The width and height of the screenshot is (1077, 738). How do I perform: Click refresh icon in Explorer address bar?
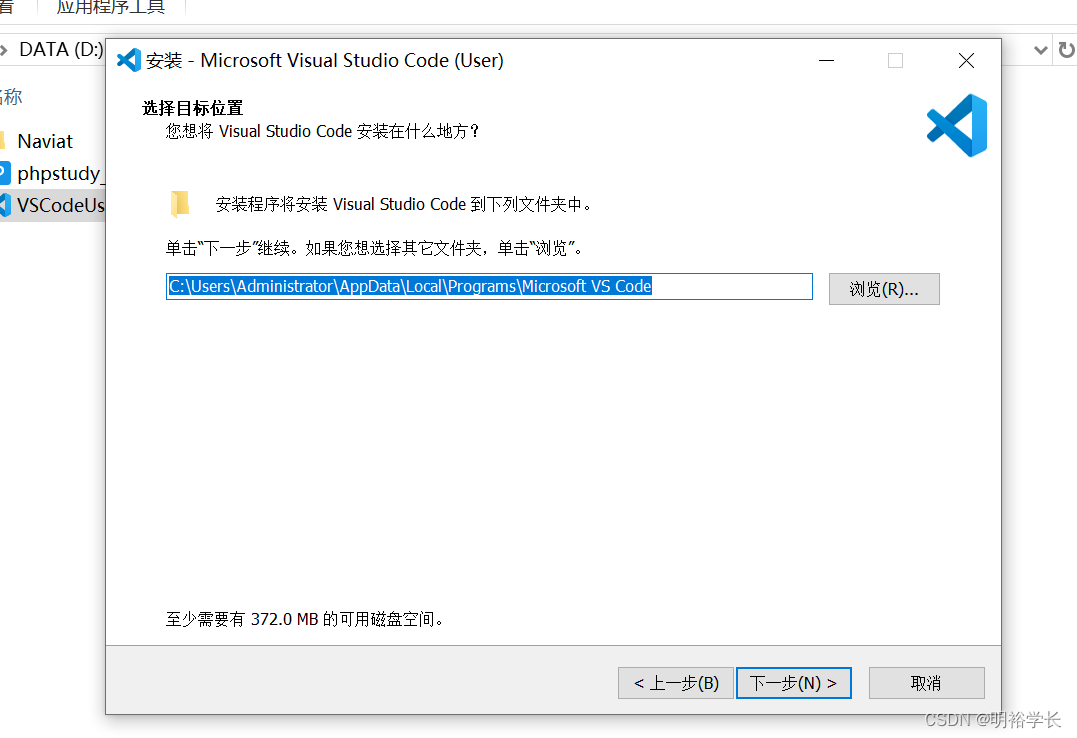click(1067, 50)
